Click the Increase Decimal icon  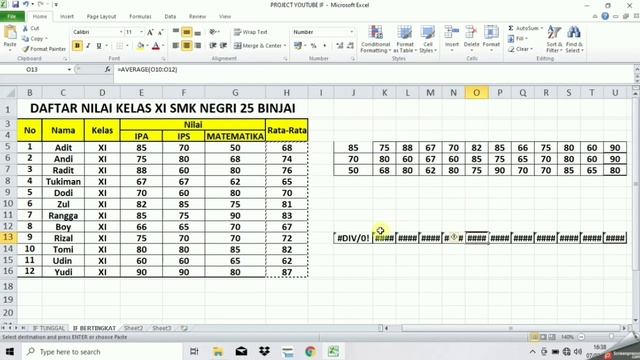click(x=340, y=46)
